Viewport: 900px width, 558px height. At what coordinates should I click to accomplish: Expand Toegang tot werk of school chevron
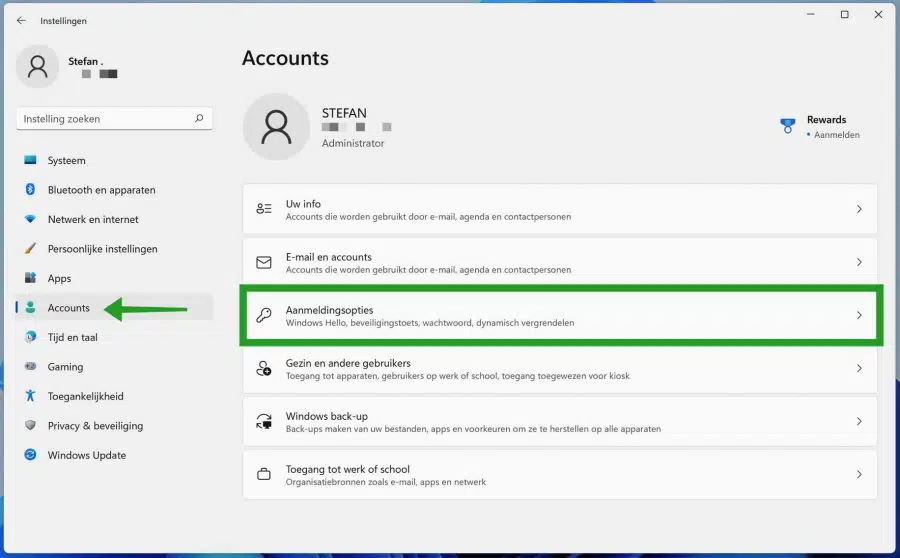(x=859, y=474)
